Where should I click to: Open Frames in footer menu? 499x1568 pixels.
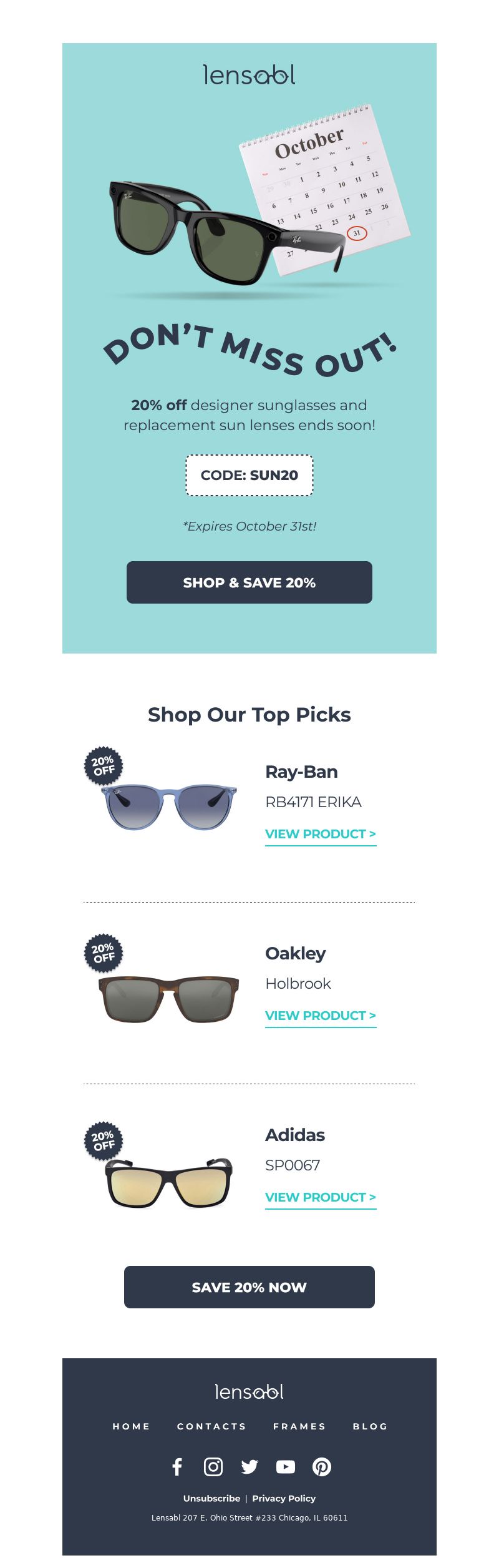(x=300, y=1426)
